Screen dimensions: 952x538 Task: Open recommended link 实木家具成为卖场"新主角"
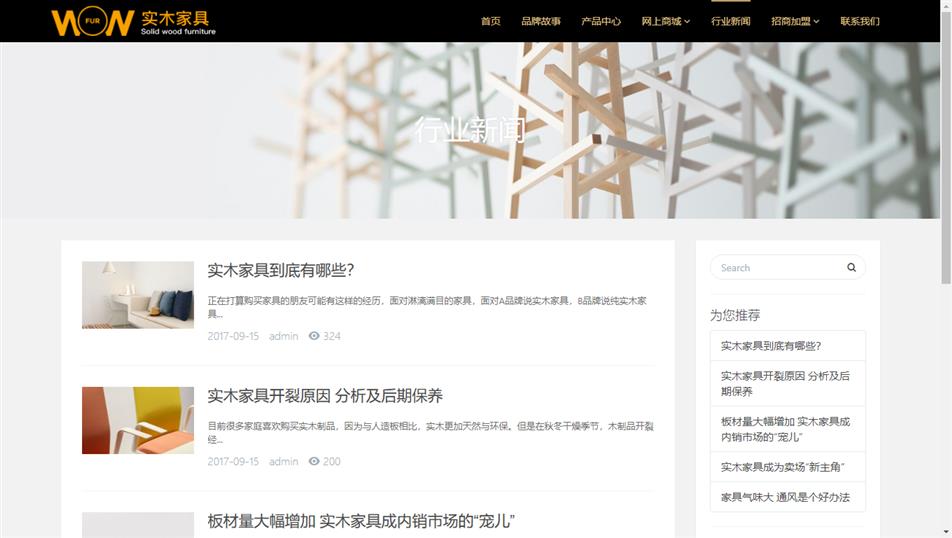[783, 467]
